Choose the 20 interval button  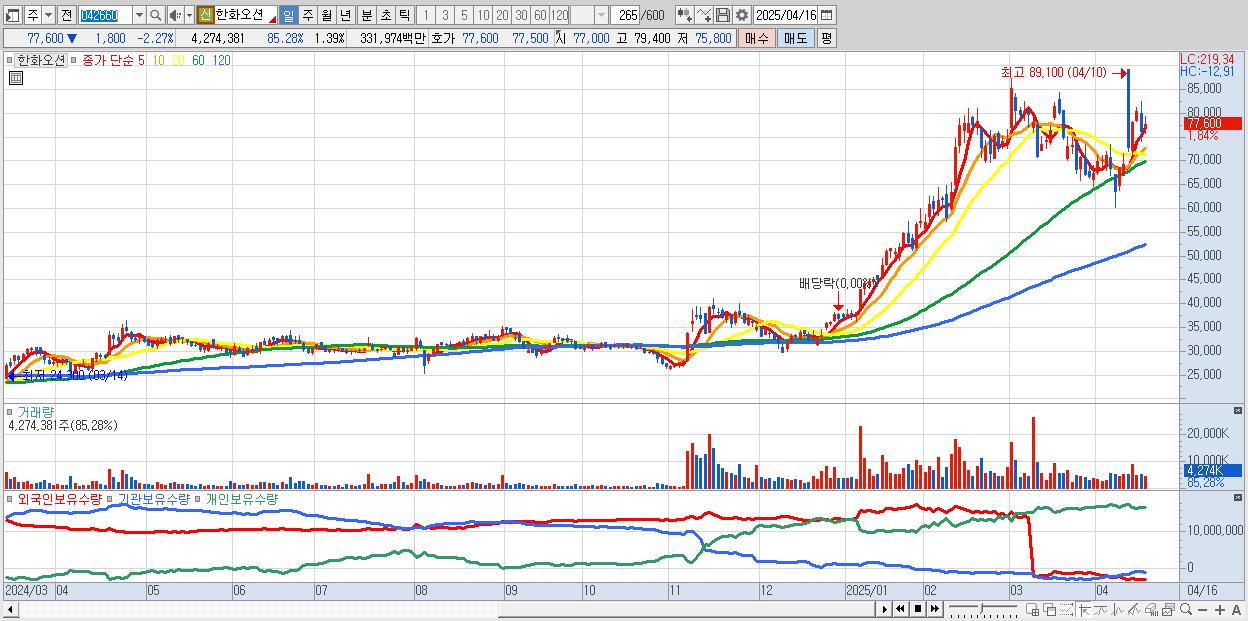tap(502, 15)
